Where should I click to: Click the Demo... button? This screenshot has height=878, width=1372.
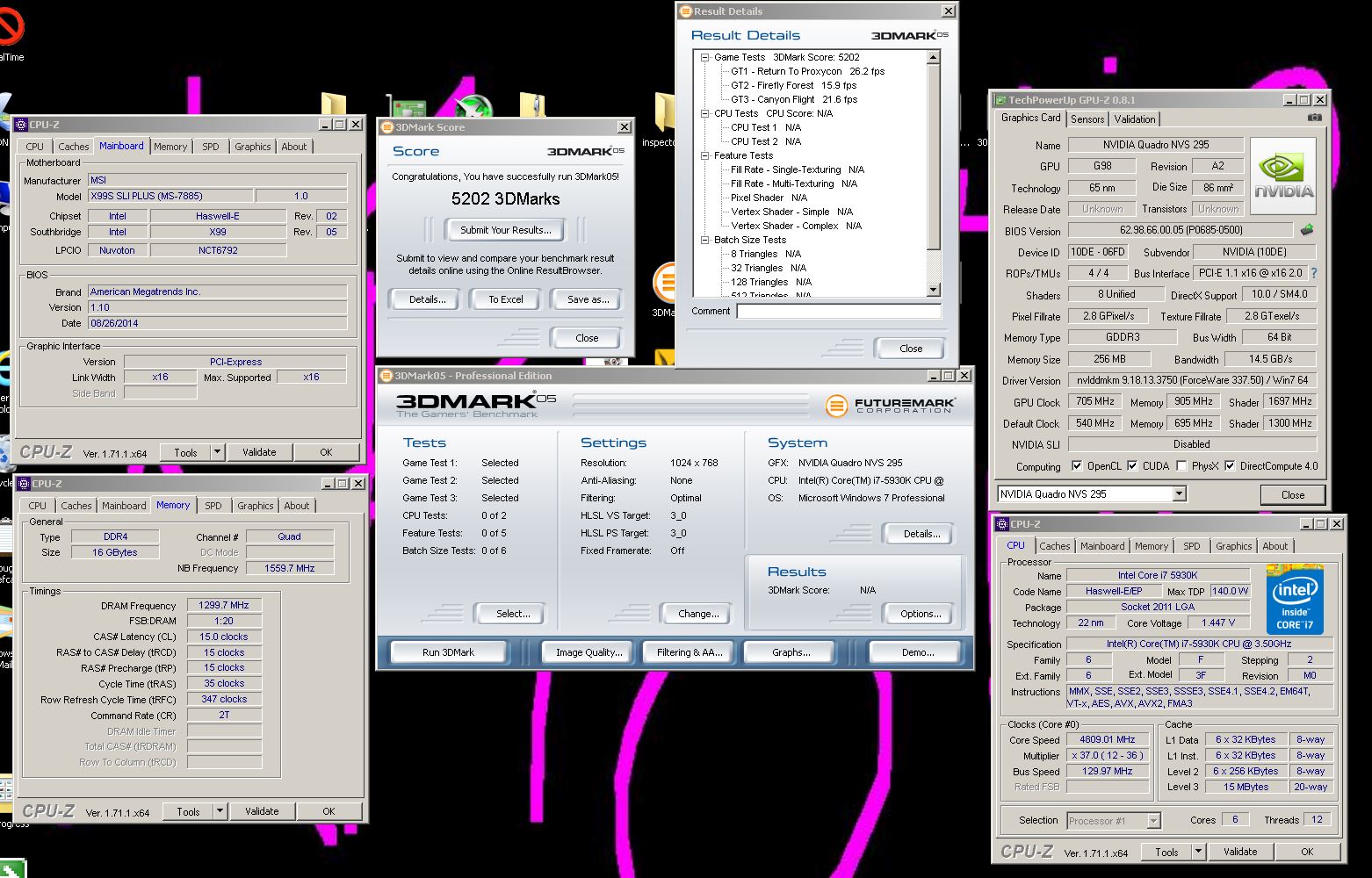click(918, 652)
